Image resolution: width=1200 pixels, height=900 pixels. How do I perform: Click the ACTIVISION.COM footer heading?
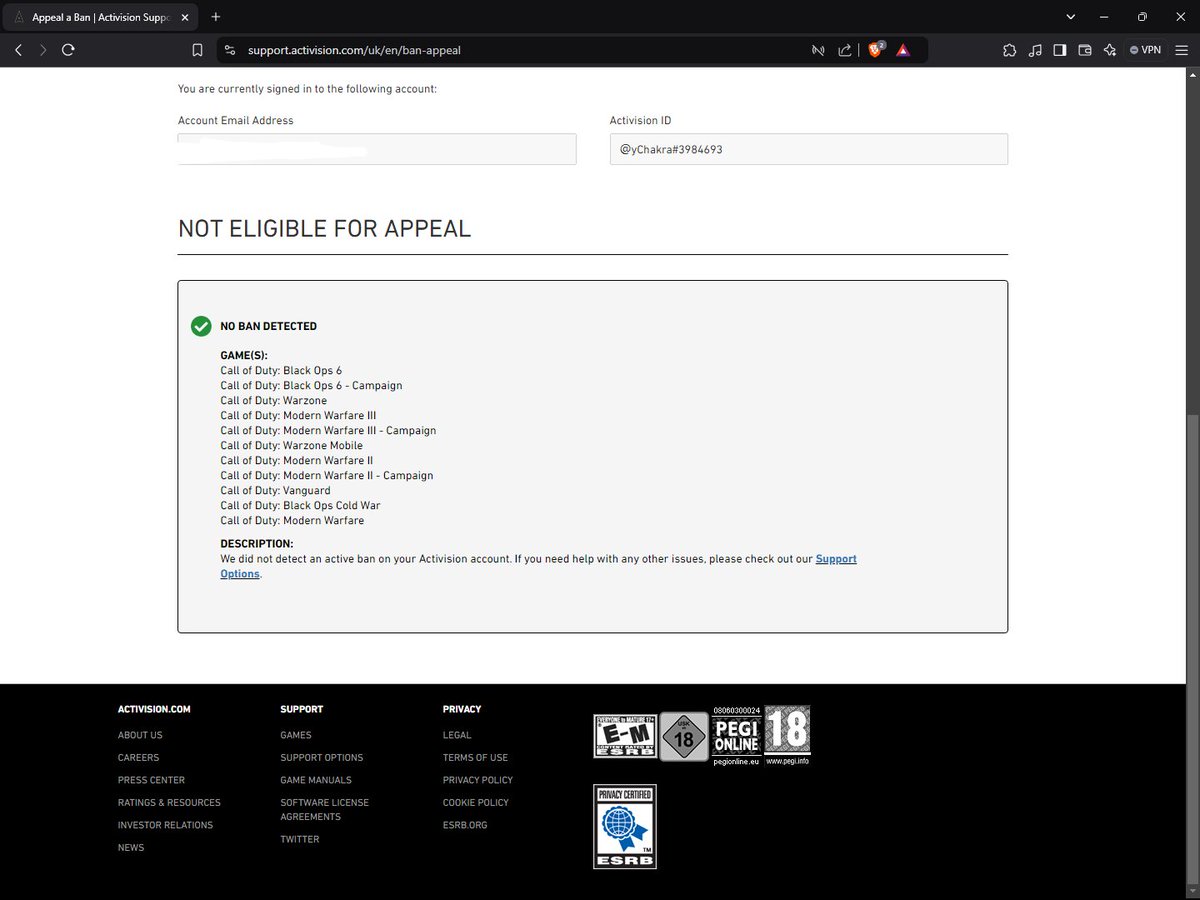154,709
